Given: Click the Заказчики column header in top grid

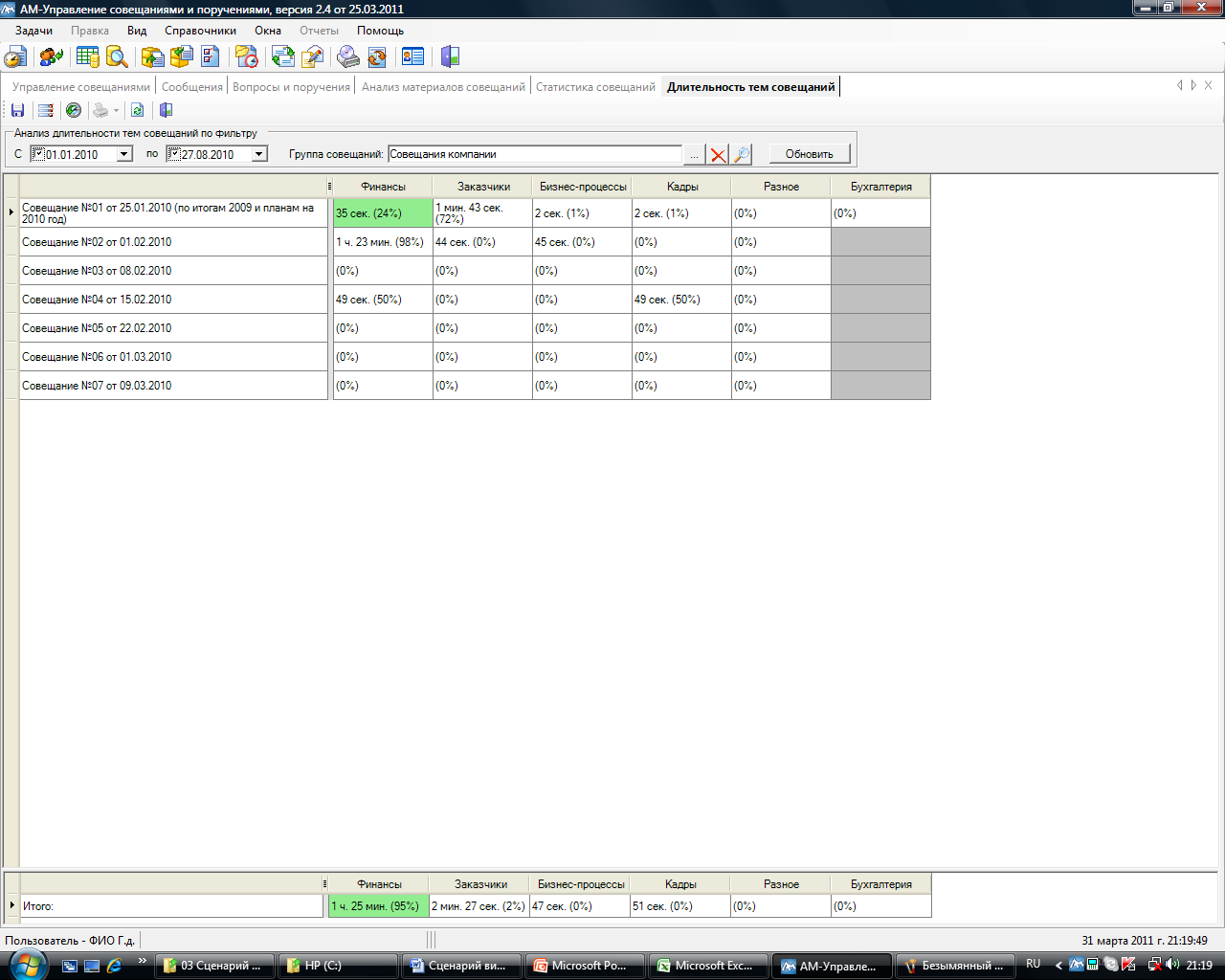Looking at the screenshot, I should [x=483, y=187].
